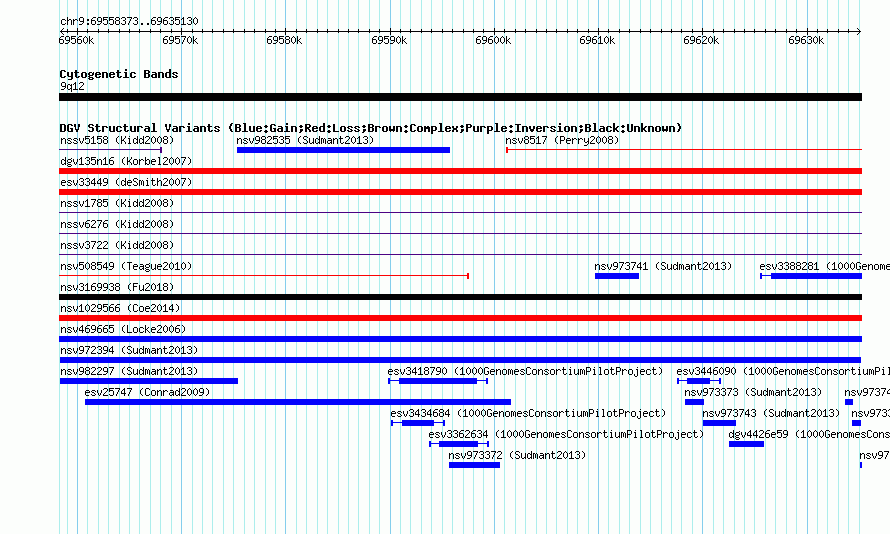Open the nsv973743 (Sudmant2013) label
The image size is (890, 534).
click(771, 413)
